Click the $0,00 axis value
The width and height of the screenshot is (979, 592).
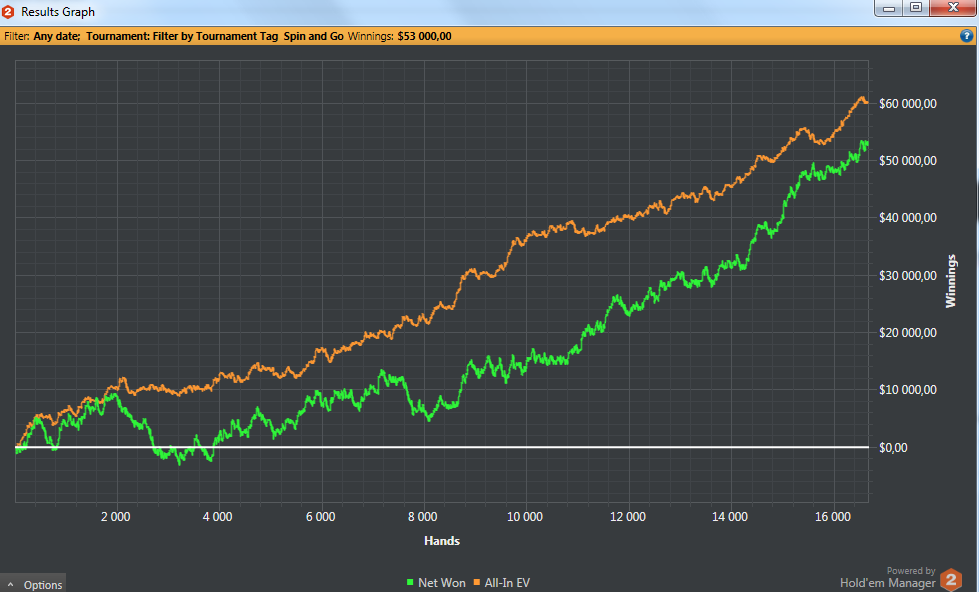pos(893,448)
